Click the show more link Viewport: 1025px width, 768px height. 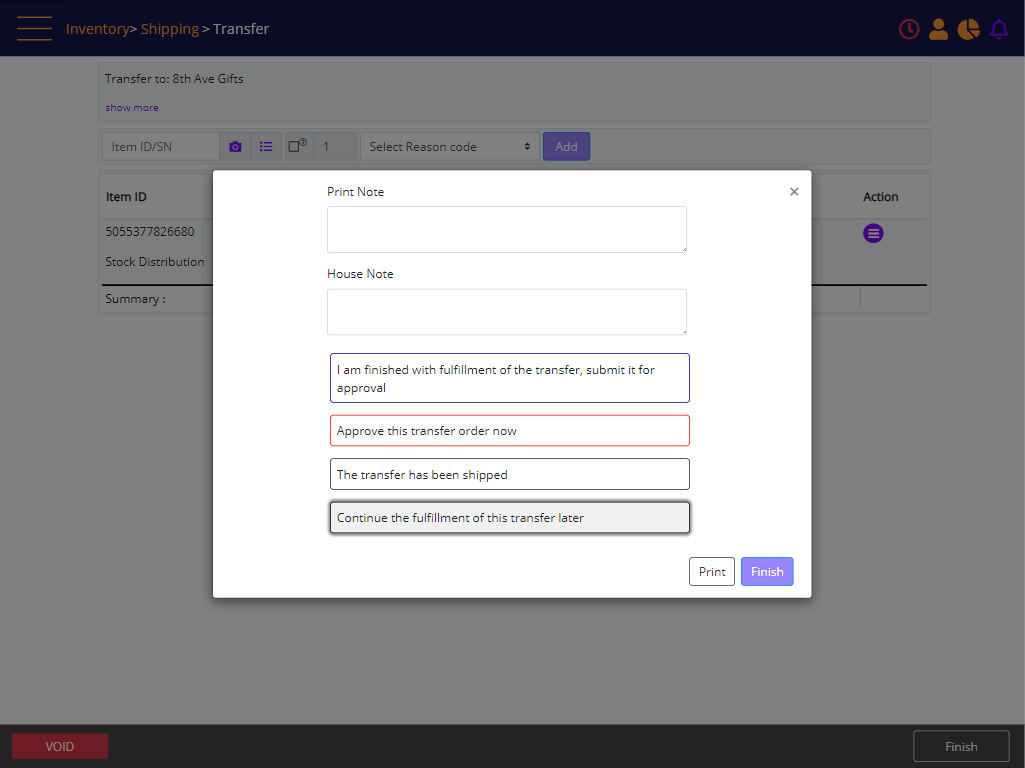tap(131, 107)
